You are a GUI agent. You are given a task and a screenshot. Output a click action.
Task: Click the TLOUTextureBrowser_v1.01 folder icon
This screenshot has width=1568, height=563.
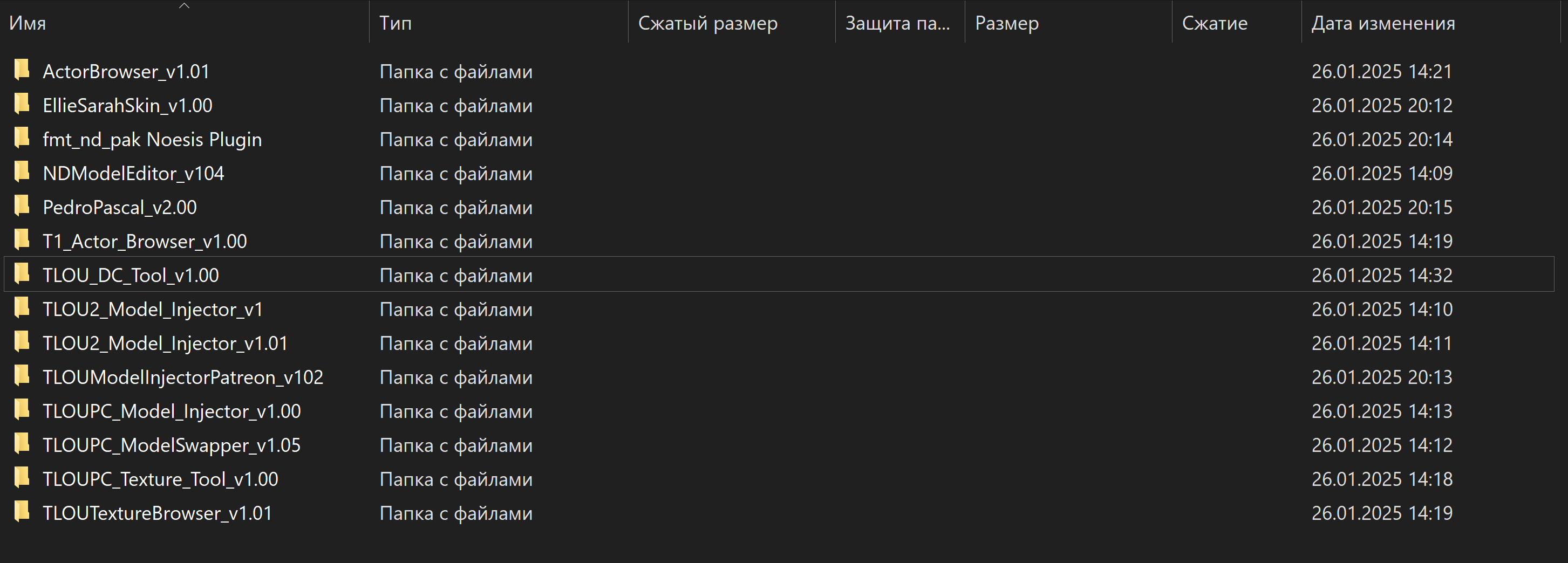(x=22, y=512)
